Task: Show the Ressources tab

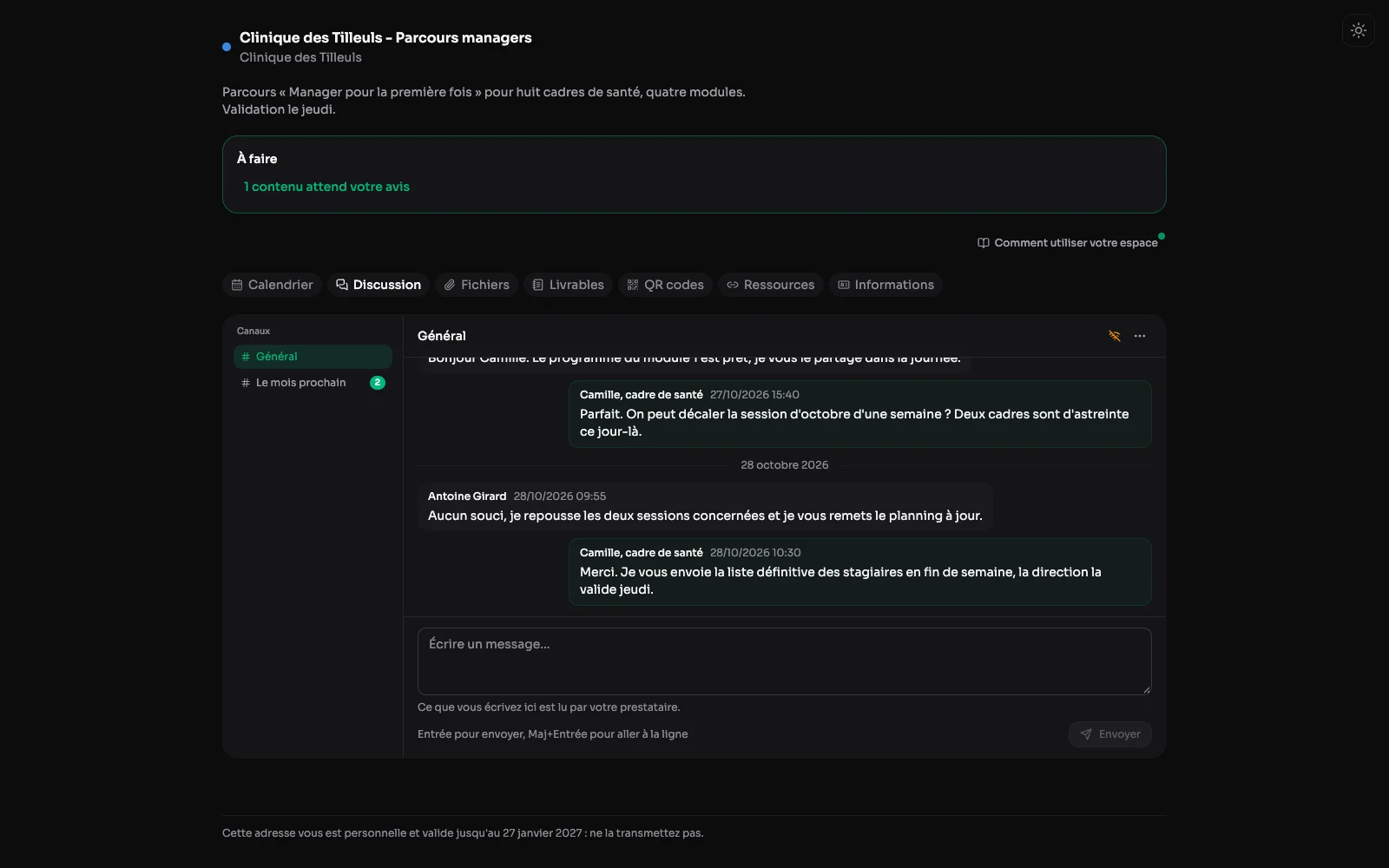Action: (771, 285)
